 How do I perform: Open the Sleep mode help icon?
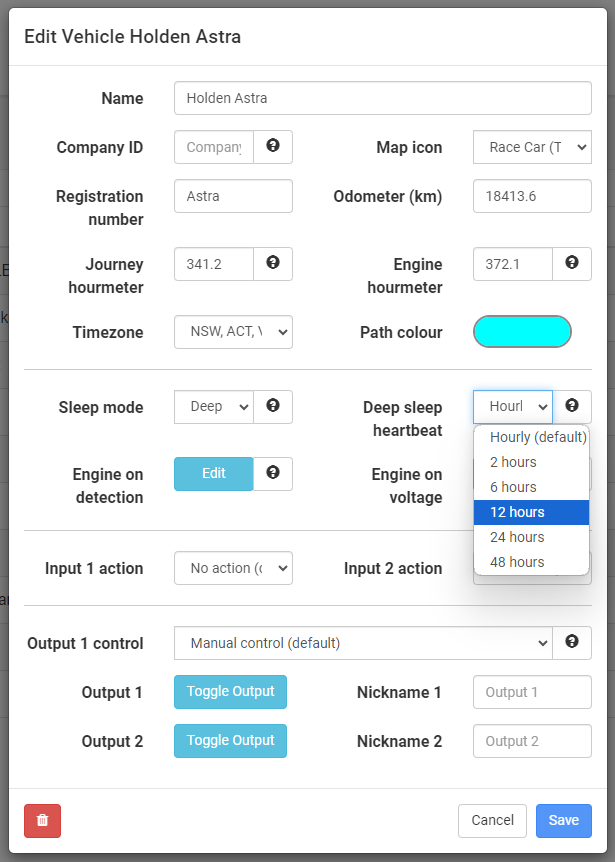pos(273,406)
